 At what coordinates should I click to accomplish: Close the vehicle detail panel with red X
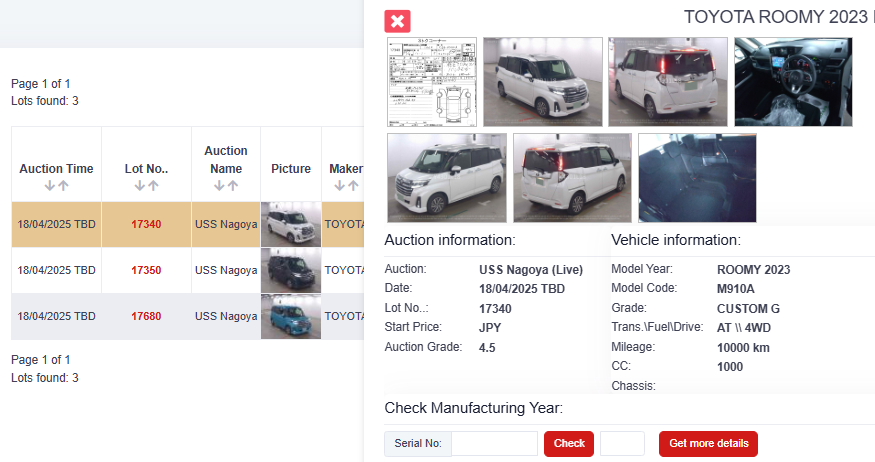tap(397, 21)
